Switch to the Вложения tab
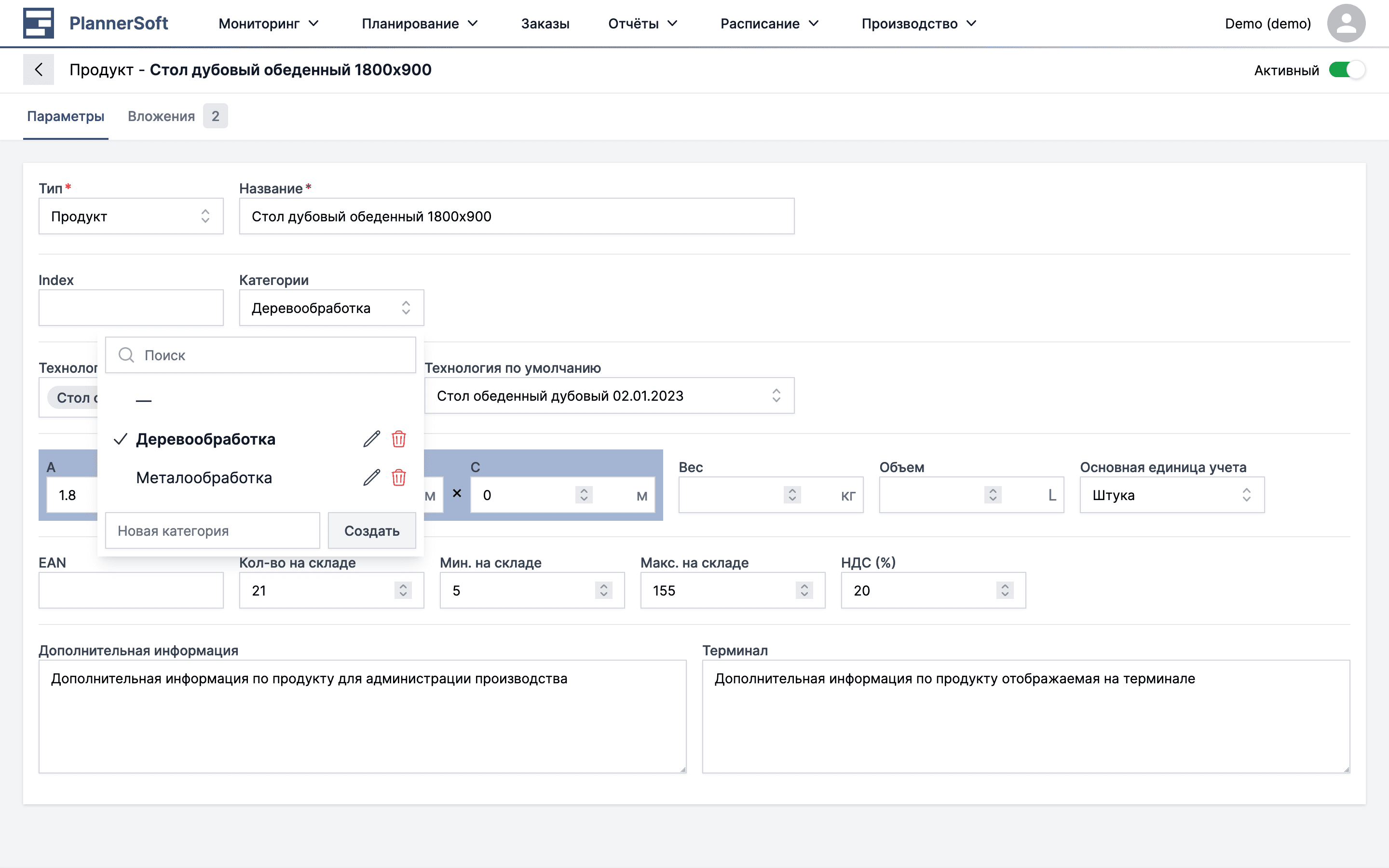 pyautogui.click(x=161, y=116)
